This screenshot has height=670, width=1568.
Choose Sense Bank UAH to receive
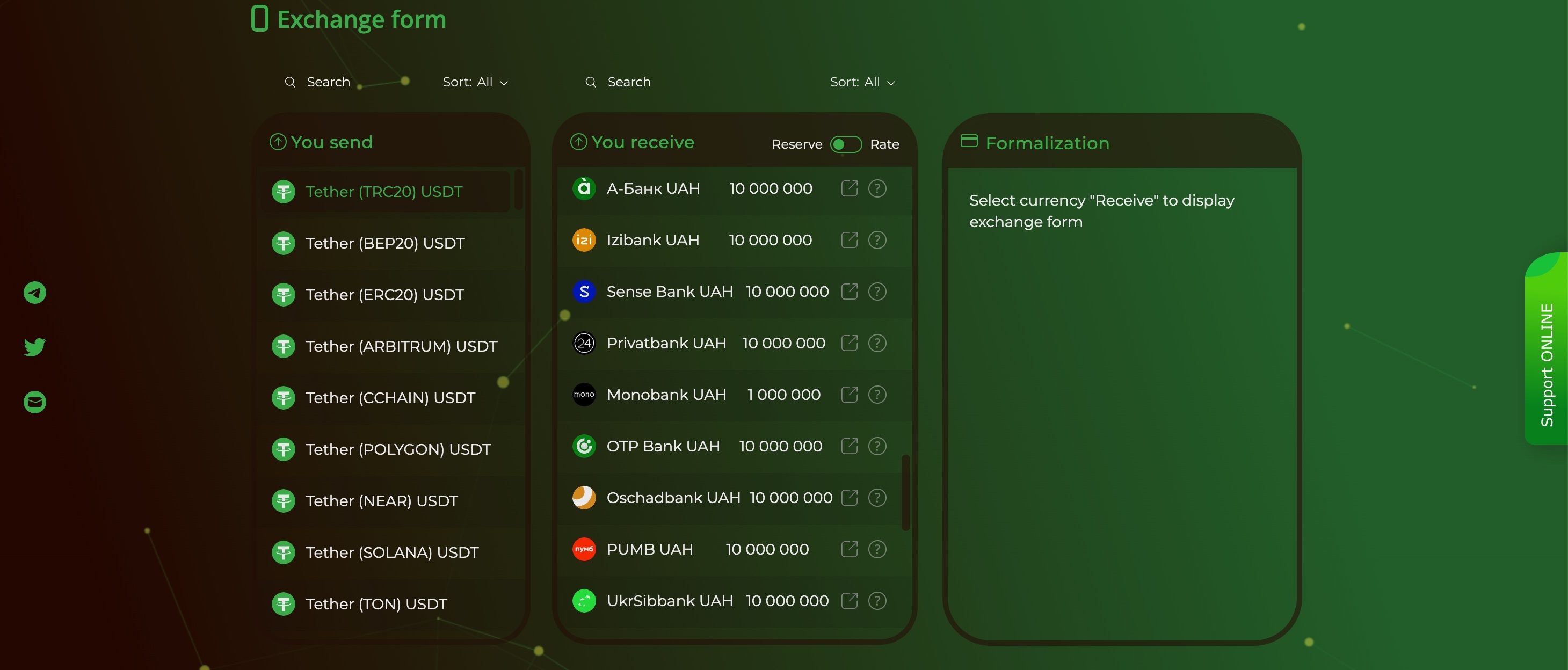point(670,292)
